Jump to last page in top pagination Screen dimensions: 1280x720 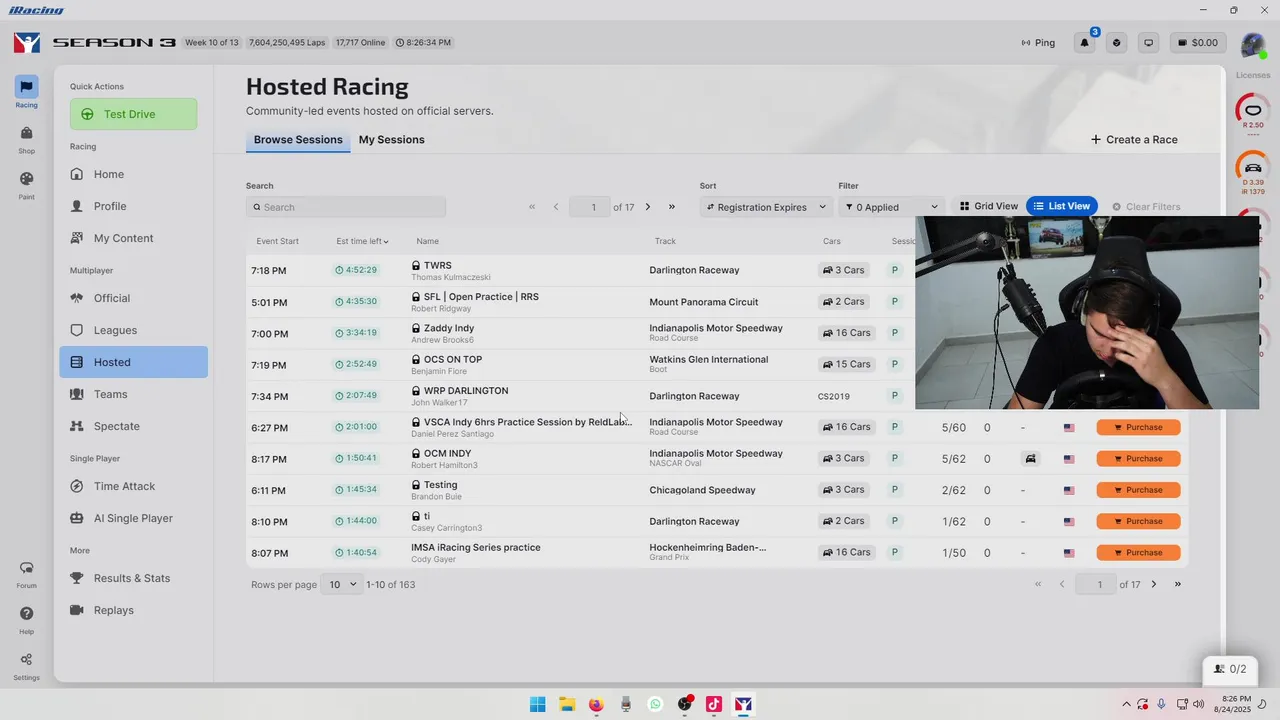tap(672, 207)
